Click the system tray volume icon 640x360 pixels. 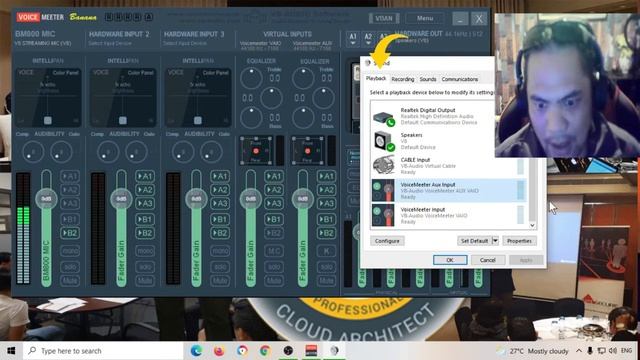point(613,351)
